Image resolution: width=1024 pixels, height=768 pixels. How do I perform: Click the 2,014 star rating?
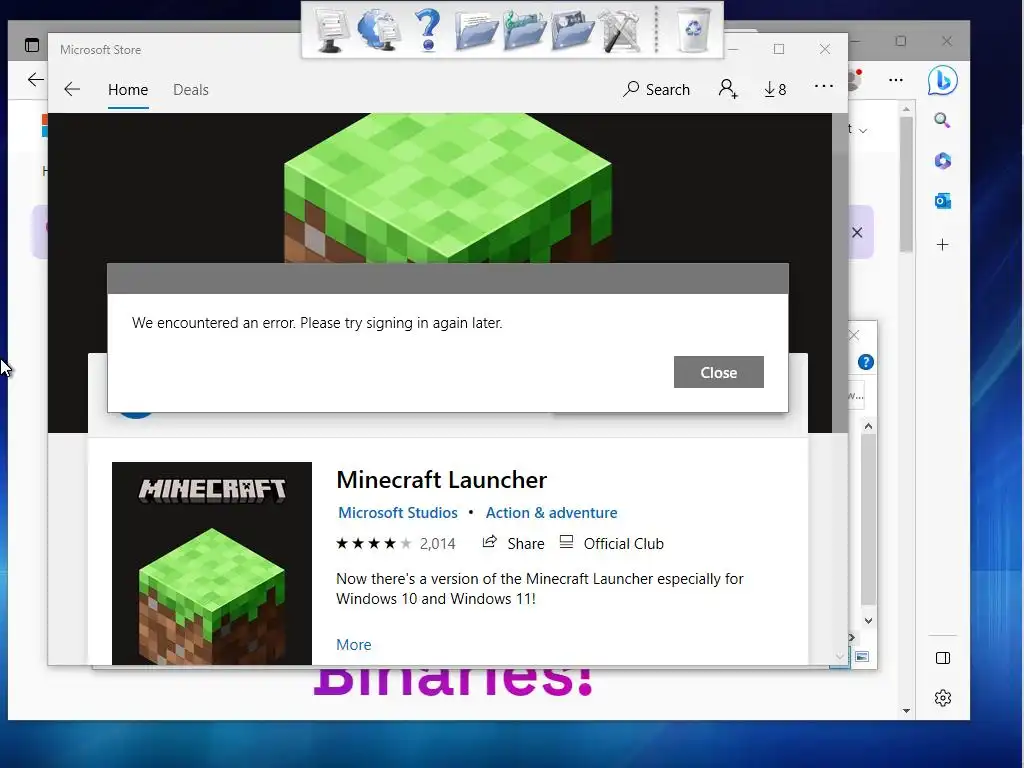(395, 543)
